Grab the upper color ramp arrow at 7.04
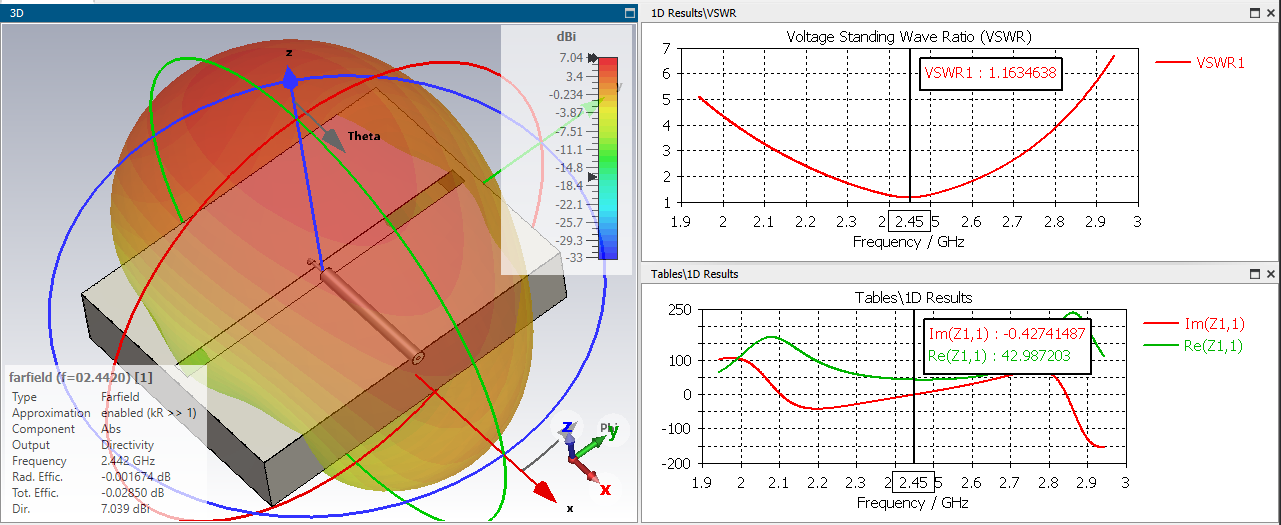Viewport: 1281px width, 525px height. (593, 59)
